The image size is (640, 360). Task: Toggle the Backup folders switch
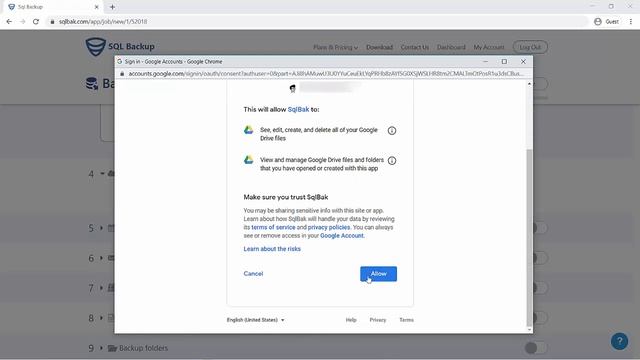pos(536,348)
